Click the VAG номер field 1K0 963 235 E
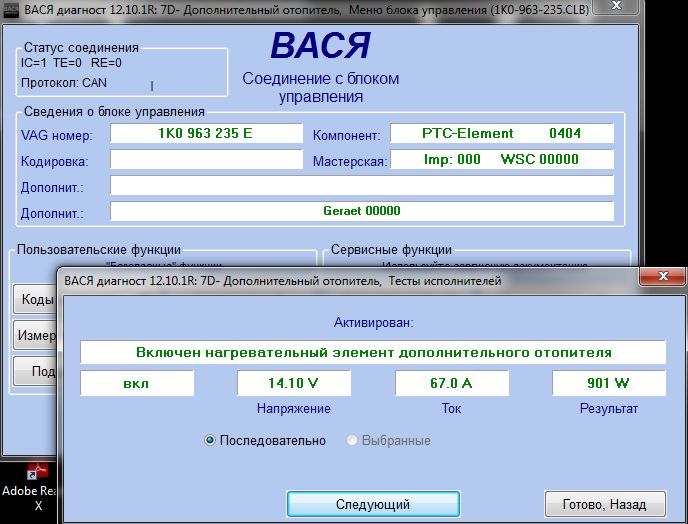This screenshot has height=524, width=688. tap(206, 133)
